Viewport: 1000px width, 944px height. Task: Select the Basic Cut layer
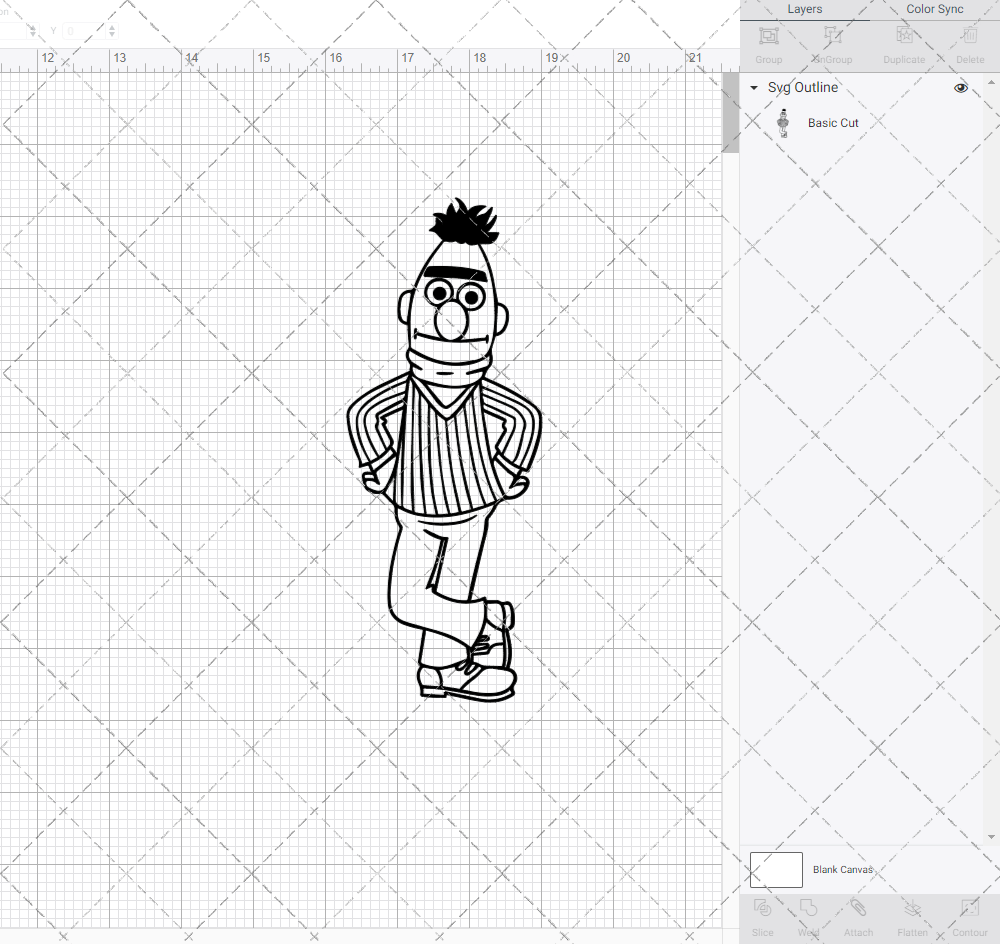coord(833,123)
